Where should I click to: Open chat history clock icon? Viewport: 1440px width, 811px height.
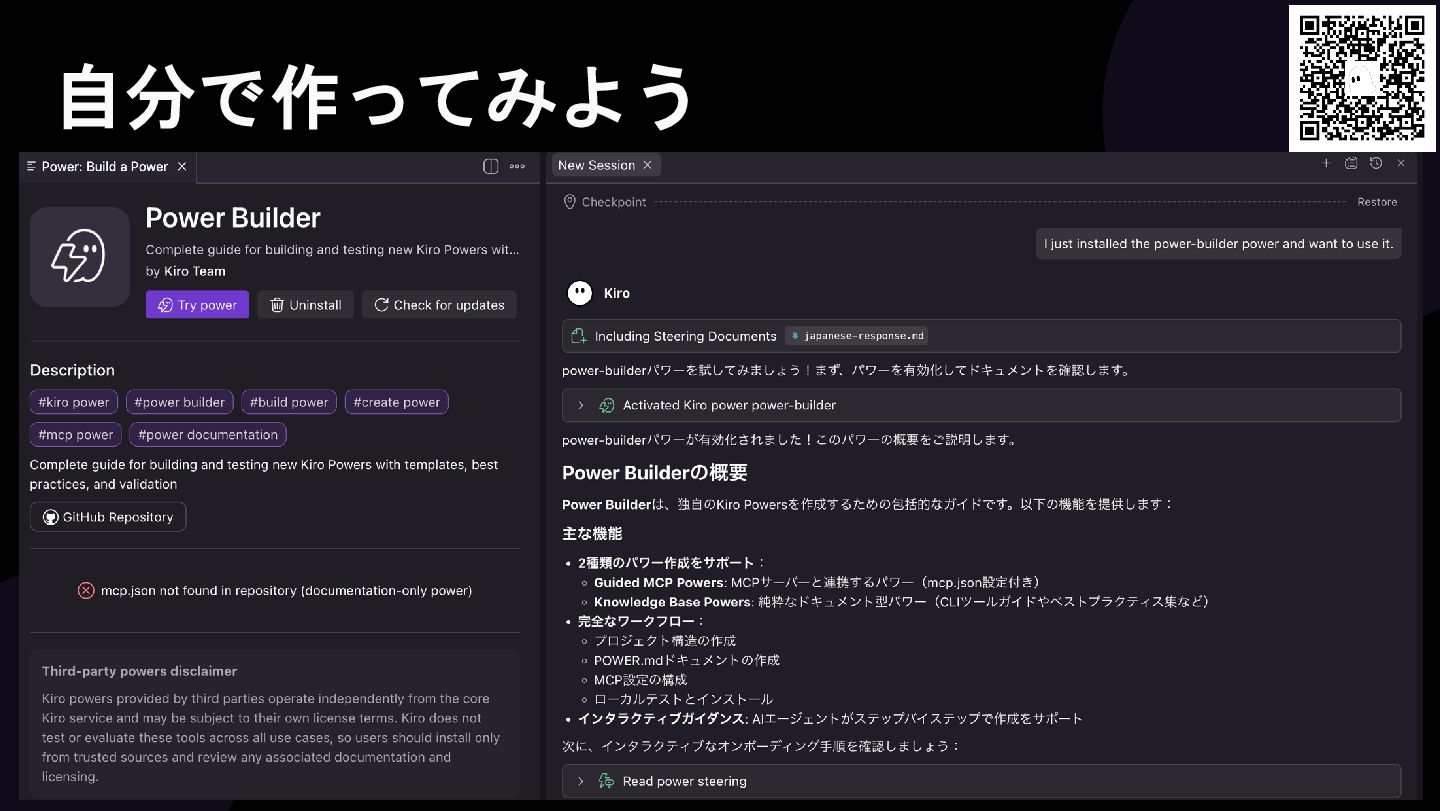[1376, 163]
